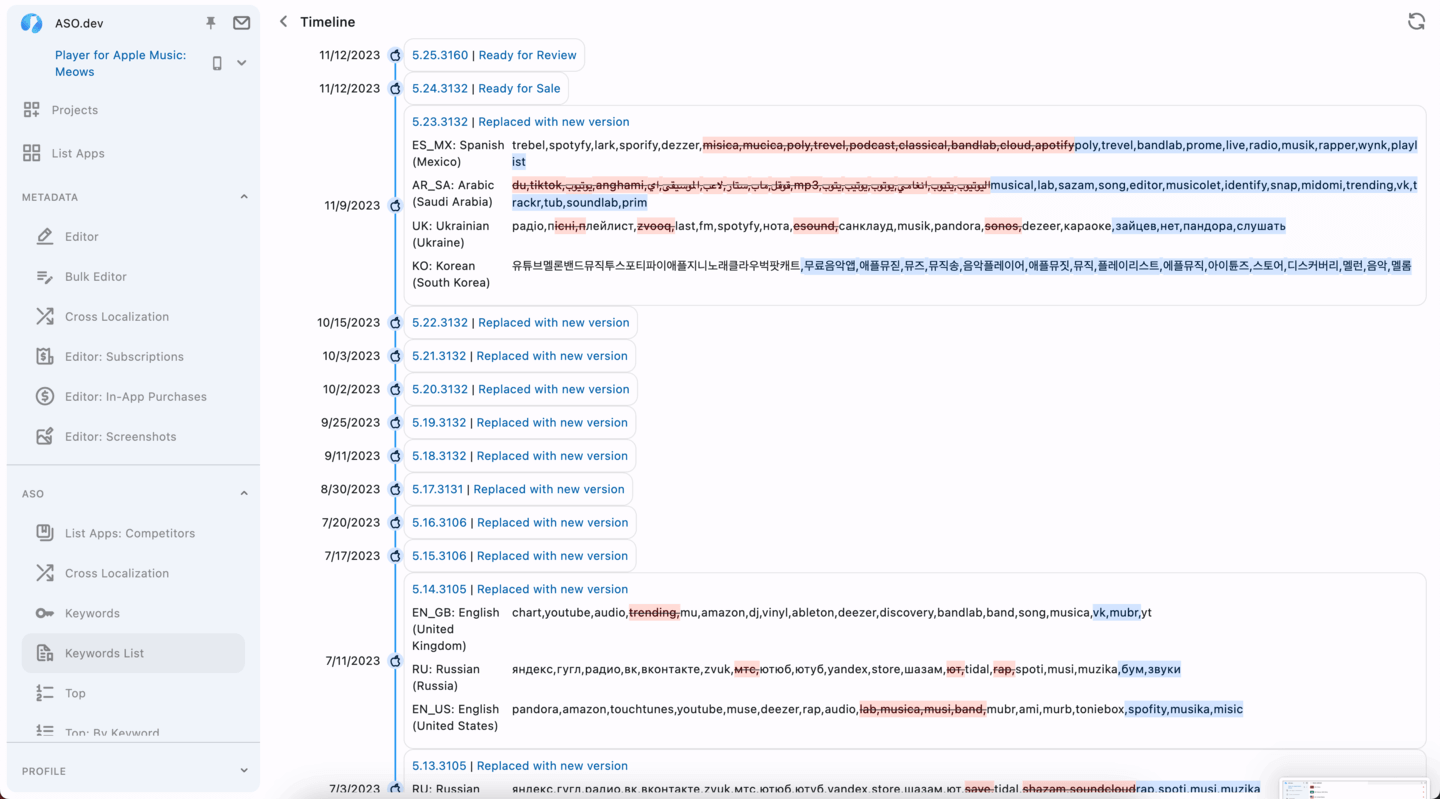This screenshot has width=1440, height=799.
Task: Open version 5.24.3132 link
Action: click(x=440, y=88)
